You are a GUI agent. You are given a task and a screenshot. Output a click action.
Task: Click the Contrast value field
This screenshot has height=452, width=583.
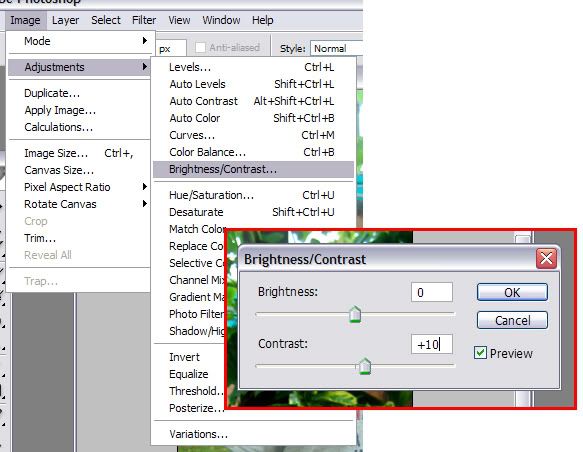(432, 344)
